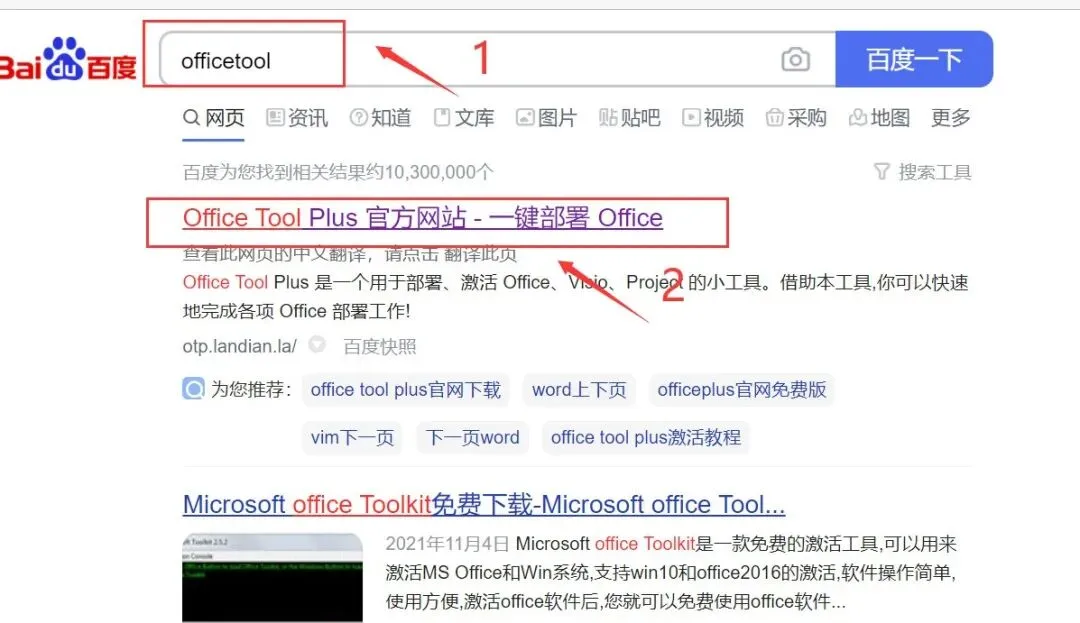The image size is (1080, 623).
Task: Click the result count text 10,300,000个
Action: tap(439, 171)
